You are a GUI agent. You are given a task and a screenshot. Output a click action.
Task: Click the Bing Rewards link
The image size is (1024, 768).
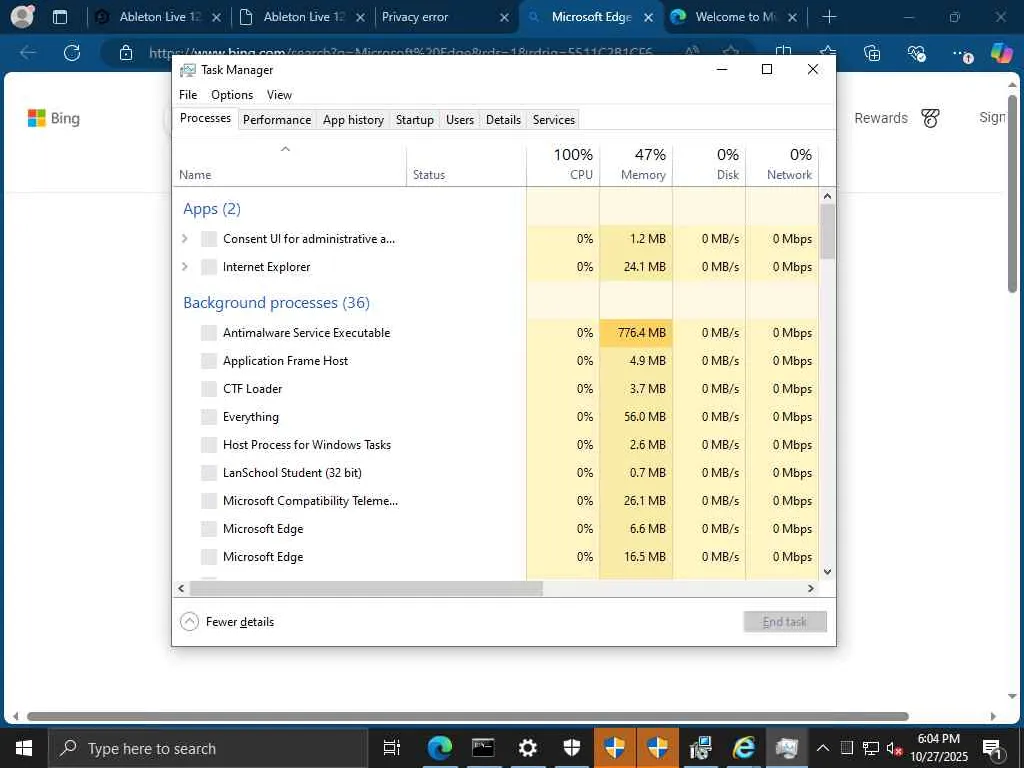pos(880,118)
